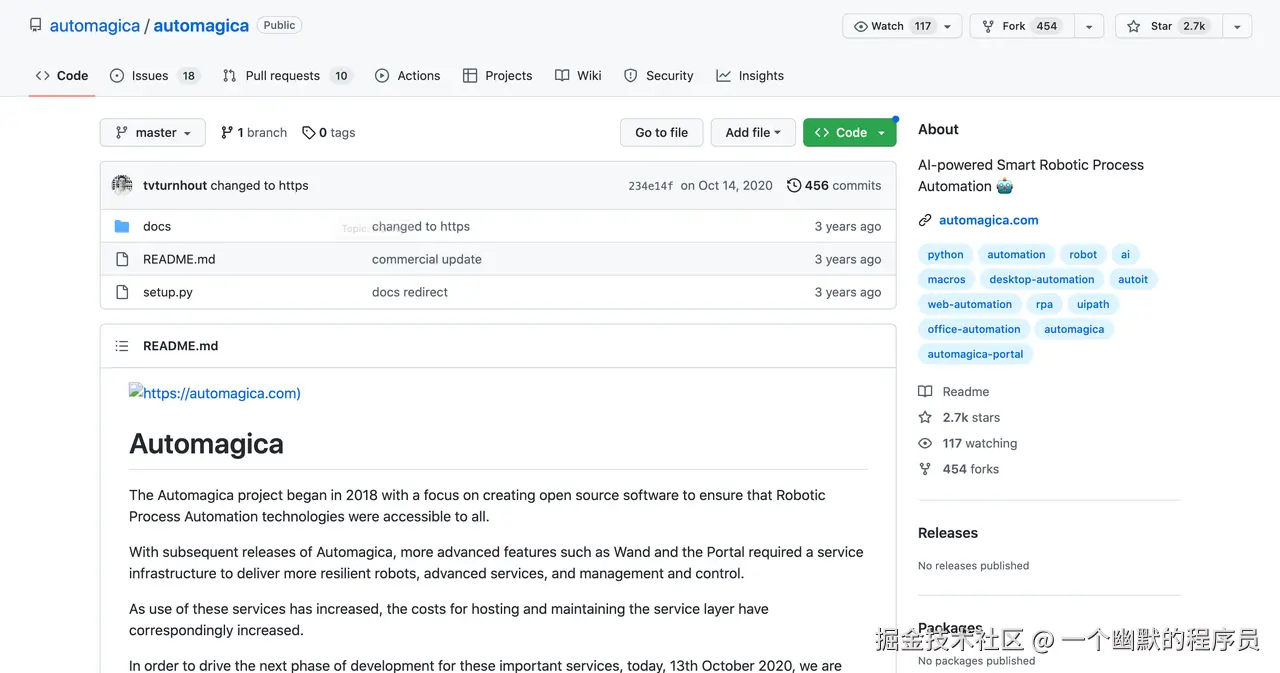The image size is (1280, 673).
Task: Expand the Fork options dropdown arrow
Action: (x=1090, y=26)
